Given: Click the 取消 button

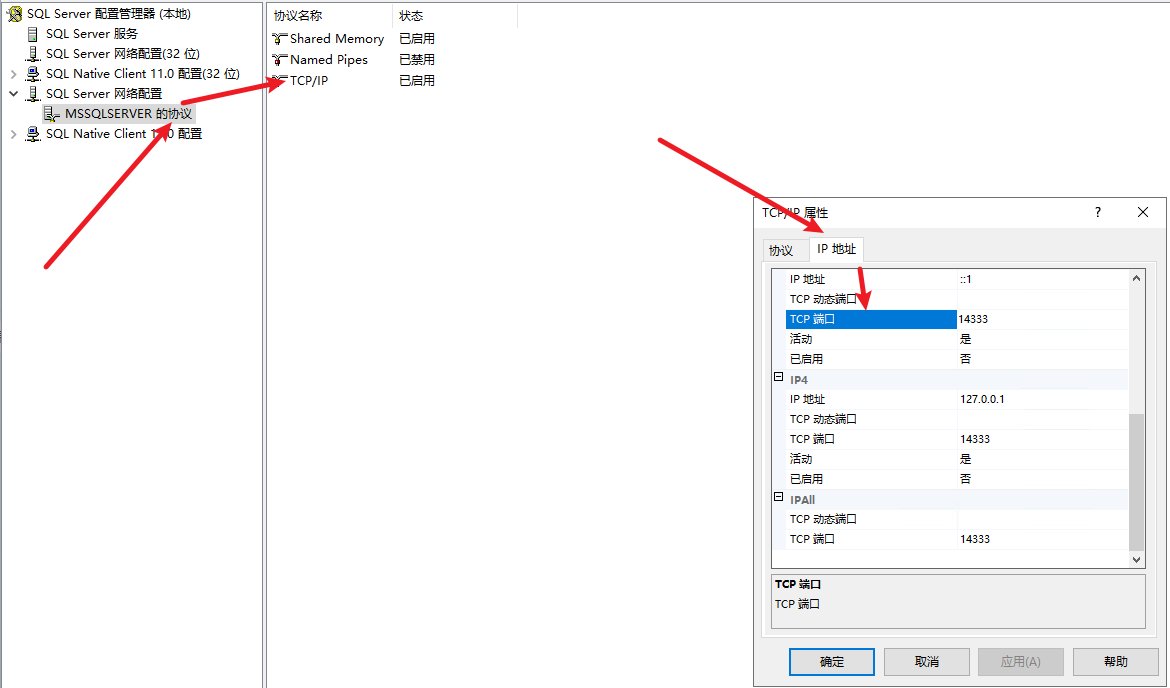Looking at the screenshot, I should coord(926,662).
